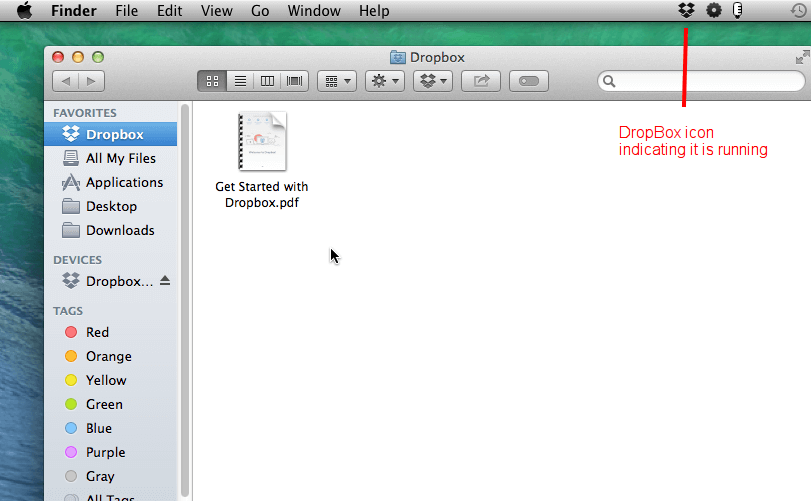Click the sidebar vertical scrollbar
The height and width of the screenshot is (501, 811).
pyautogui.click(x=185, y=300)
